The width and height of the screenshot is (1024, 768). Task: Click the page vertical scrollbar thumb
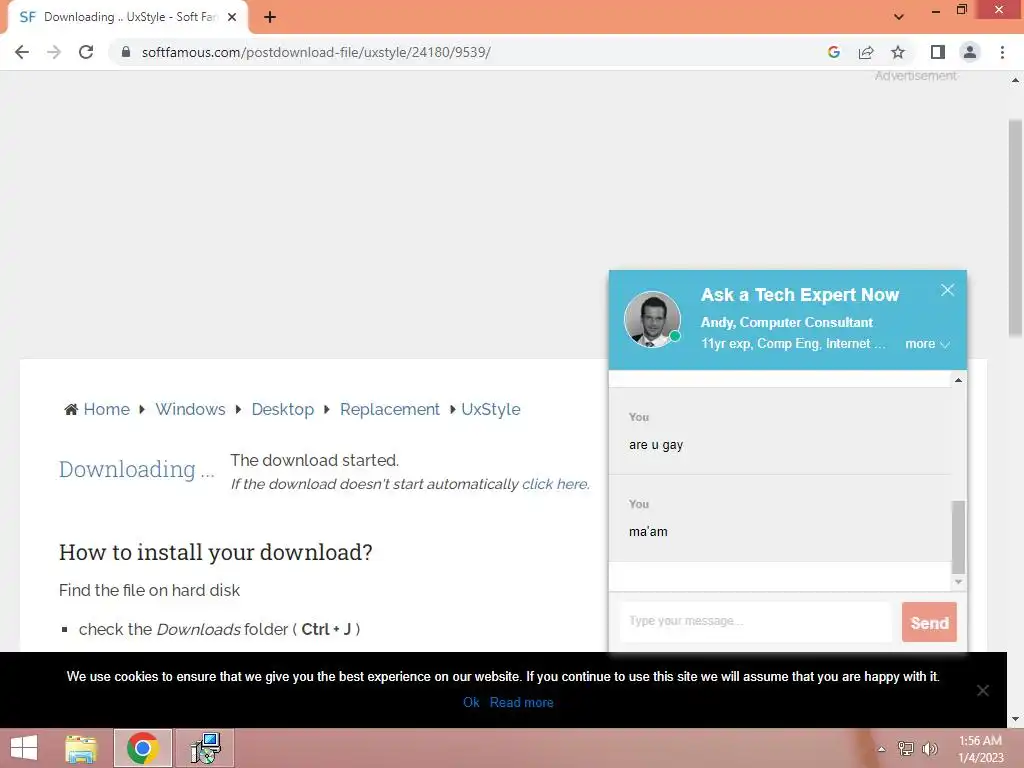pos(1015,229)
